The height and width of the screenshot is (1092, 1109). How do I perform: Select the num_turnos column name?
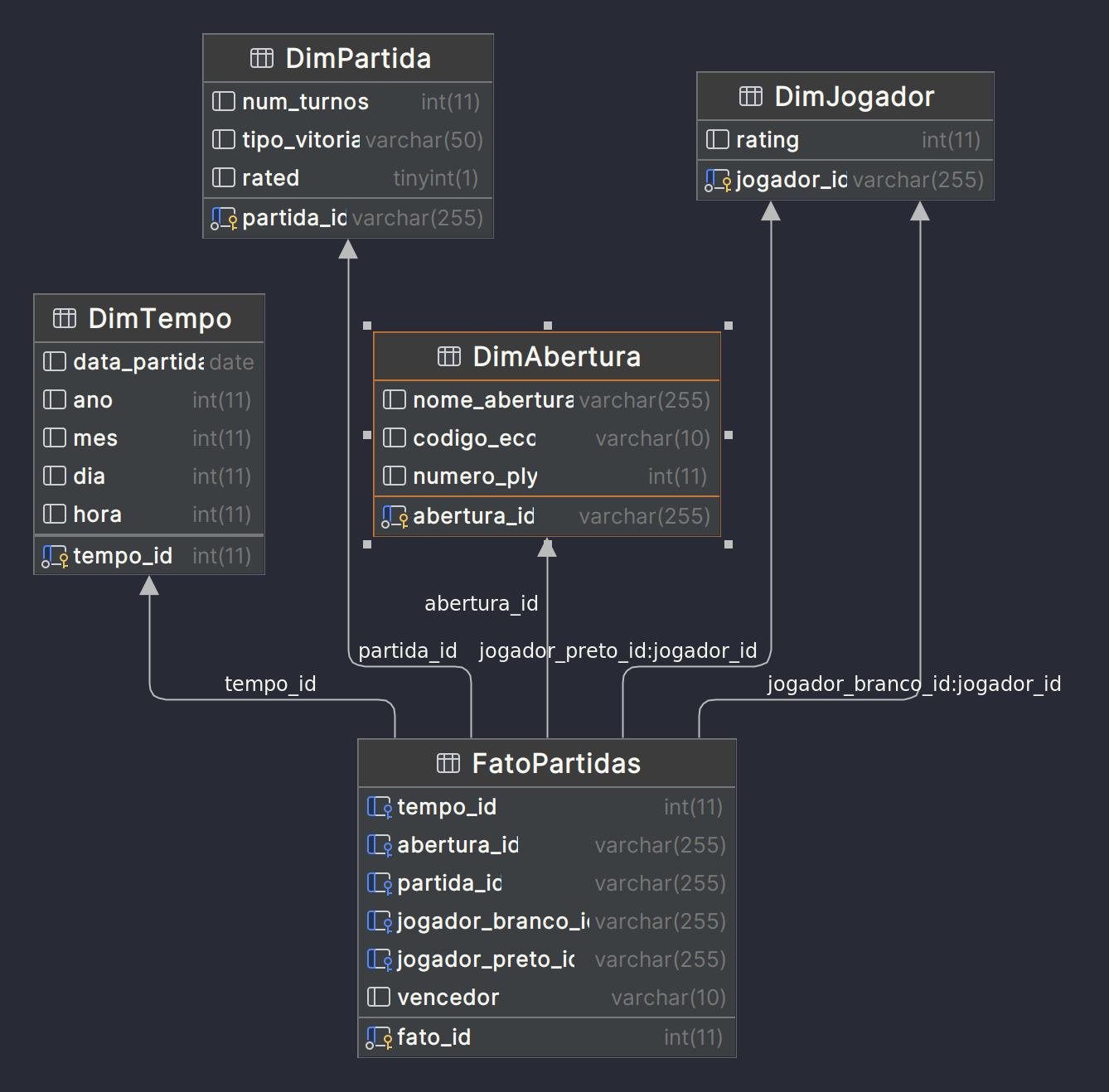[305, 102]
